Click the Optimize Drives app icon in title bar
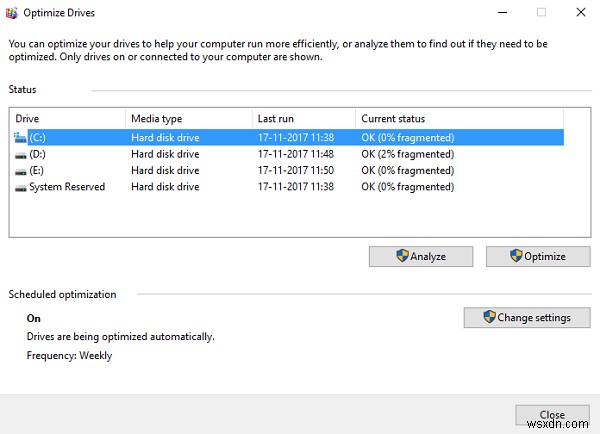This screenshot has height=434, width=600. pyautogui.click(x=11, y=13)
